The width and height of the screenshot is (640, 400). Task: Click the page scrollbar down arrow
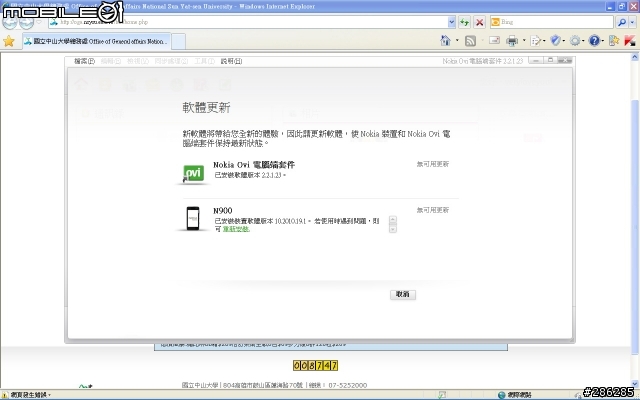[635, 383]
